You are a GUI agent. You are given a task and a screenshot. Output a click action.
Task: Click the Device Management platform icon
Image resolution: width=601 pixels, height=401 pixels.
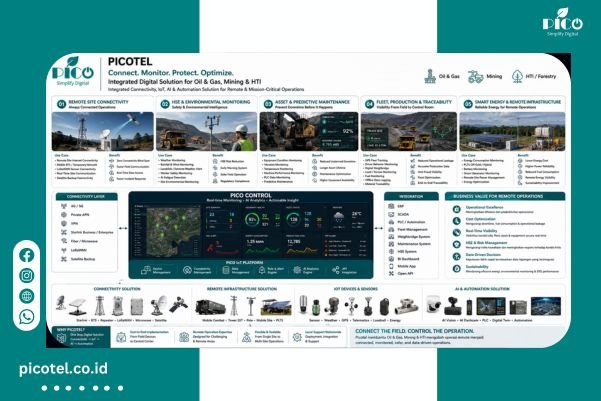coord(146,270)
